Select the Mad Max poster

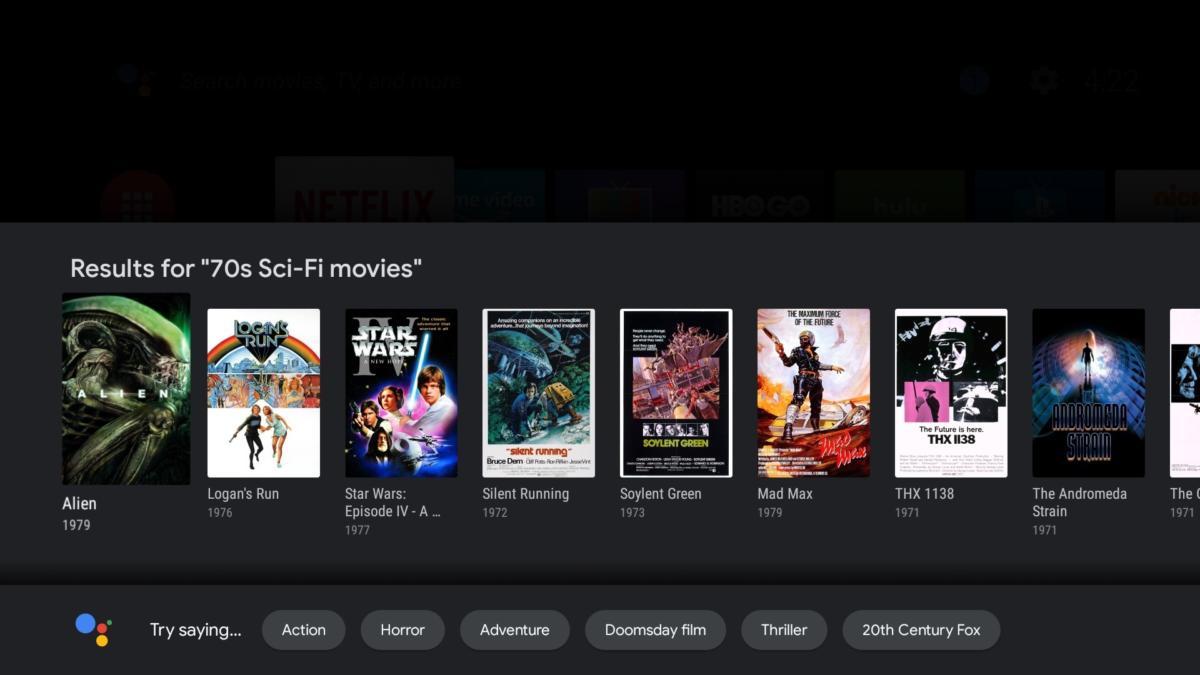[813, 393]
